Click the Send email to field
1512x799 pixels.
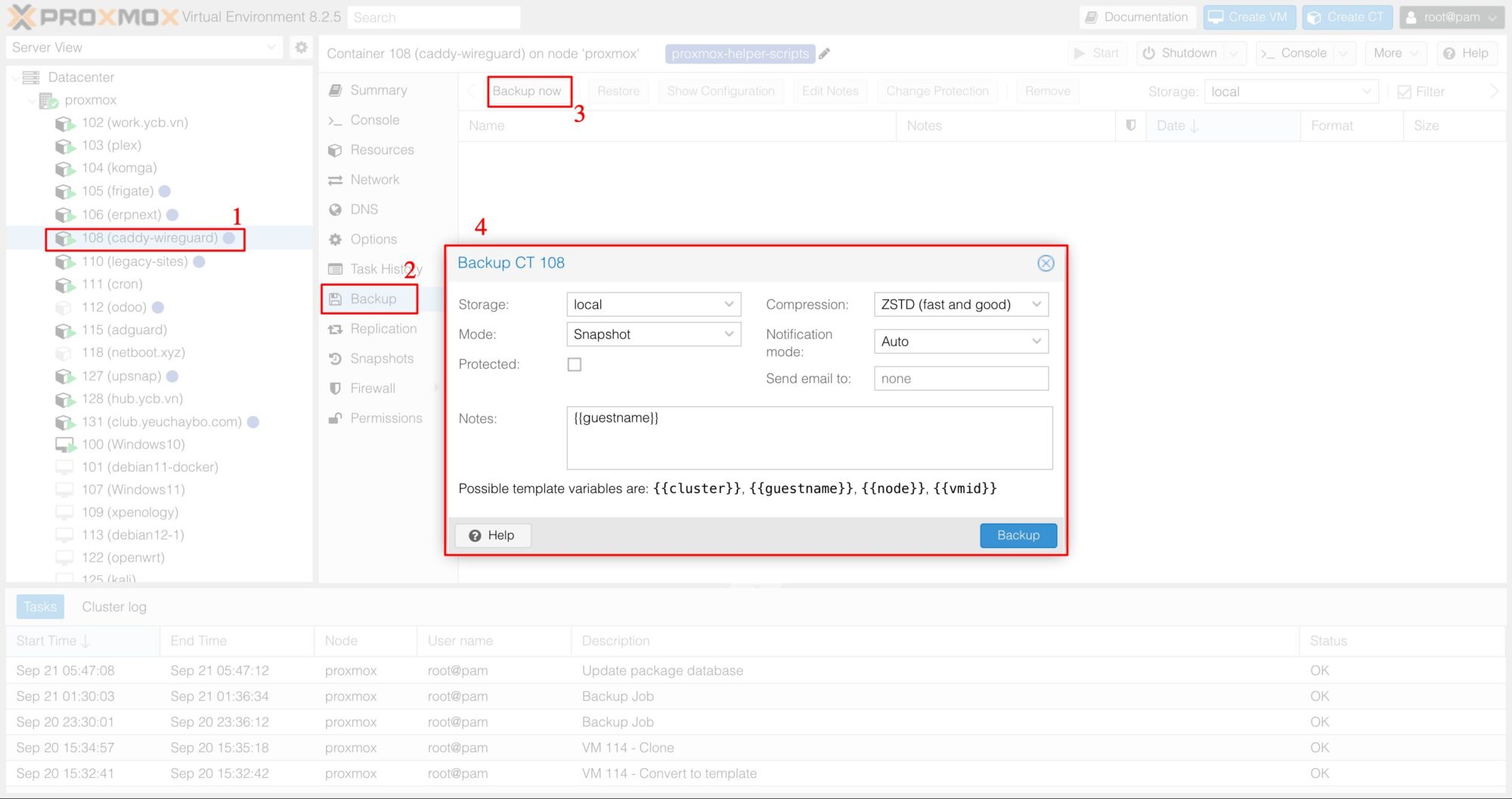coord(960,379)
